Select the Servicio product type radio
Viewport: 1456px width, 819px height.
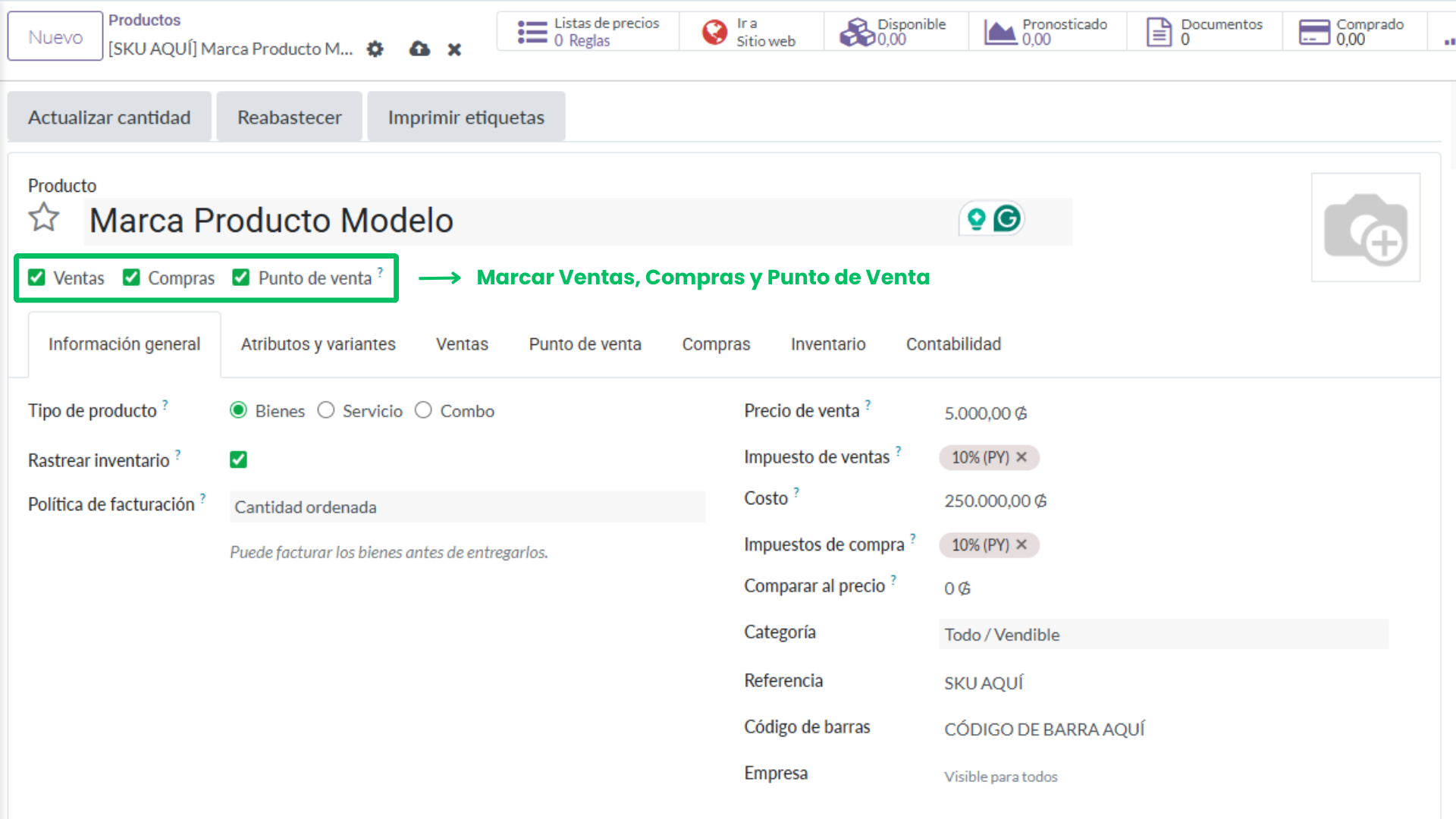pyautogui.click(x=326, y=410)
